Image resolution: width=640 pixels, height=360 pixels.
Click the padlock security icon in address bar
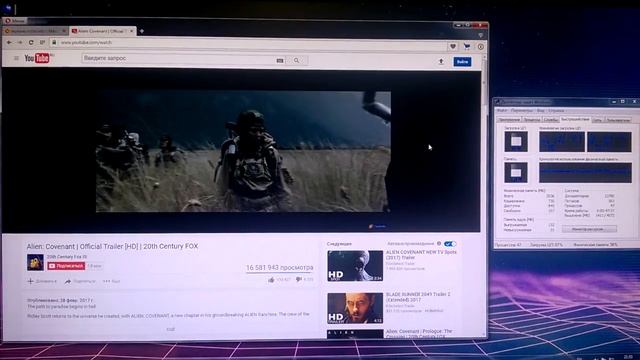pyautogui.click(x=54, y=42)
